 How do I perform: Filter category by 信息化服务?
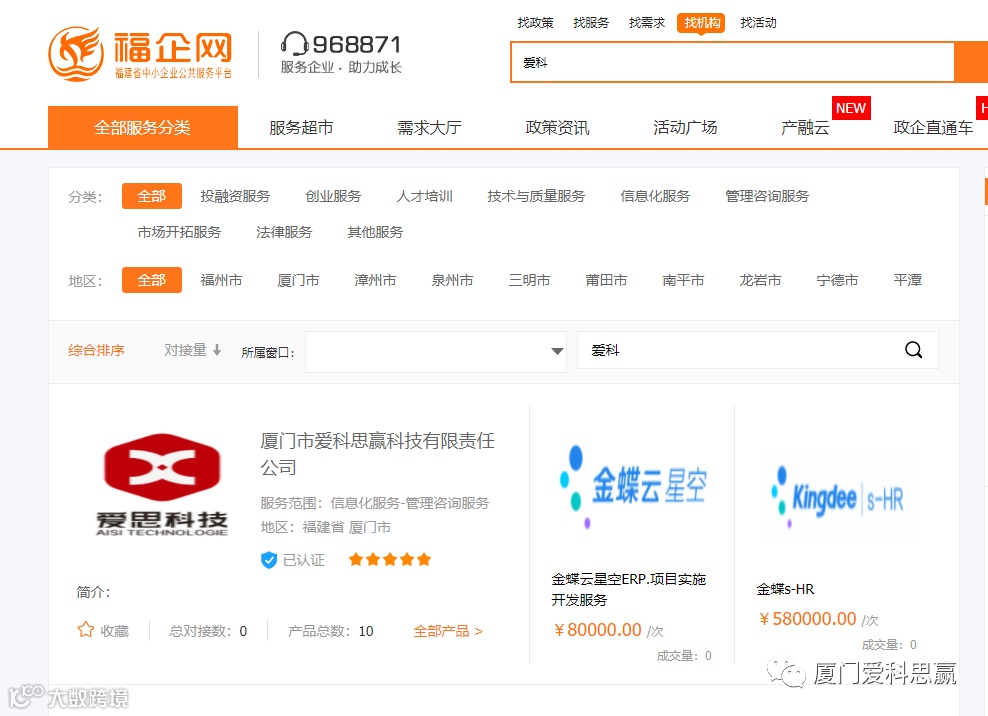point(655,196)
